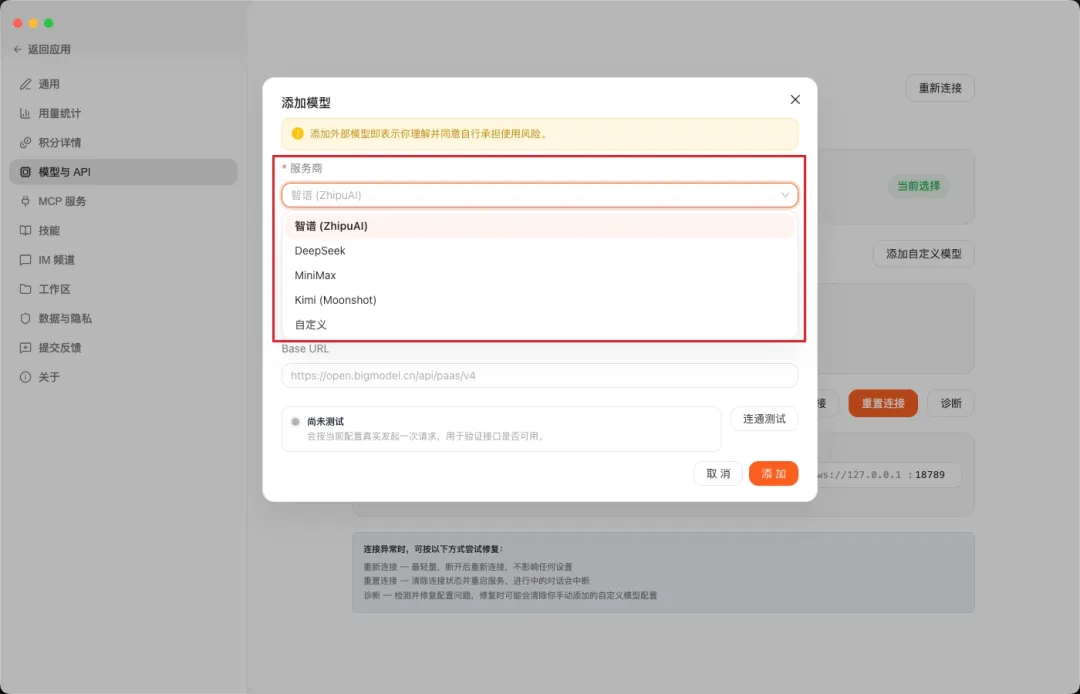This screenshot has height=694, width=1080.
Task: Click the folder icon for 工作区
Action: (25, 289)
